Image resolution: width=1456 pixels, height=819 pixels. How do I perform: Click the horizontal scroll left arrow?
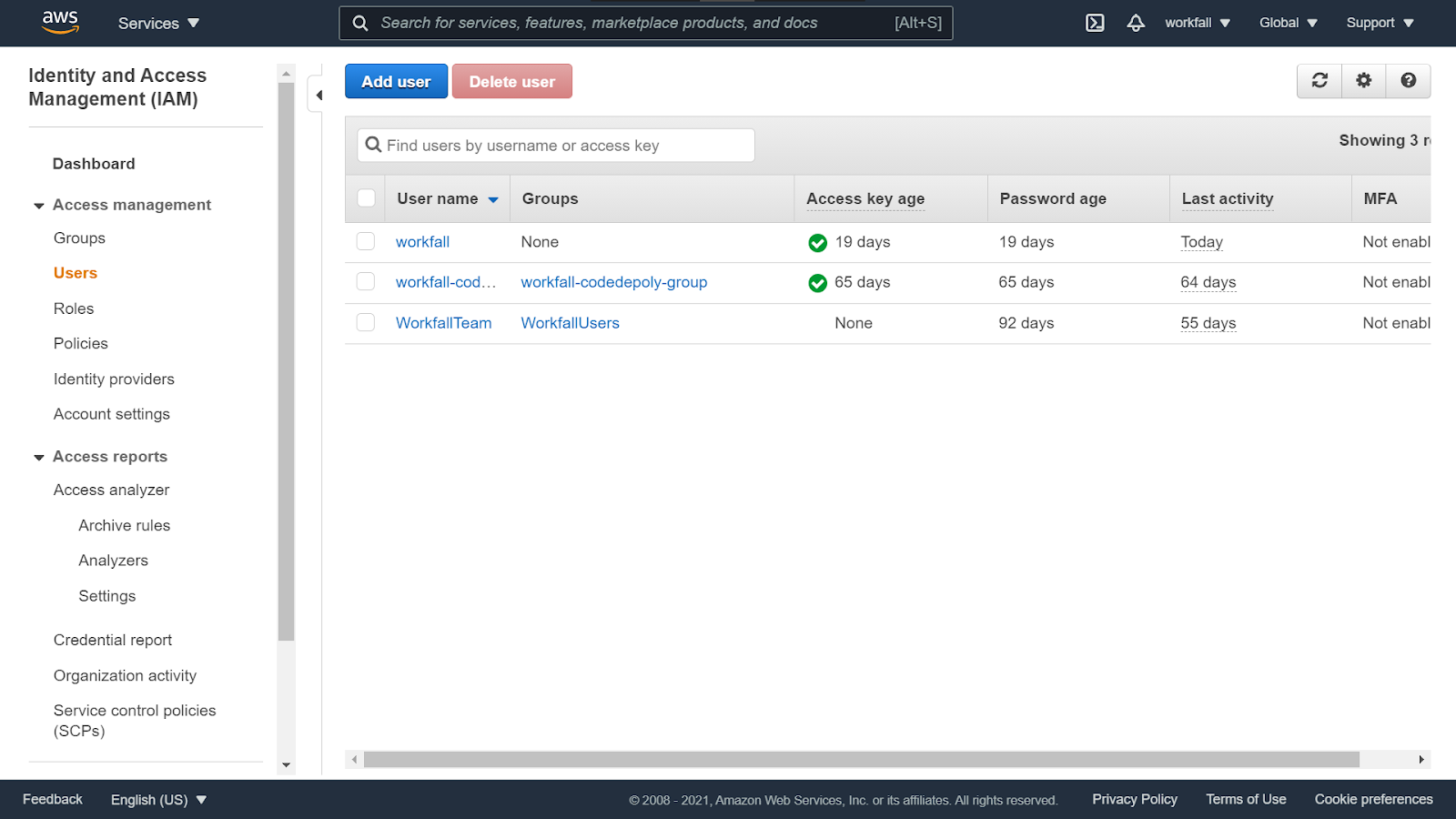tap(354, 759)
